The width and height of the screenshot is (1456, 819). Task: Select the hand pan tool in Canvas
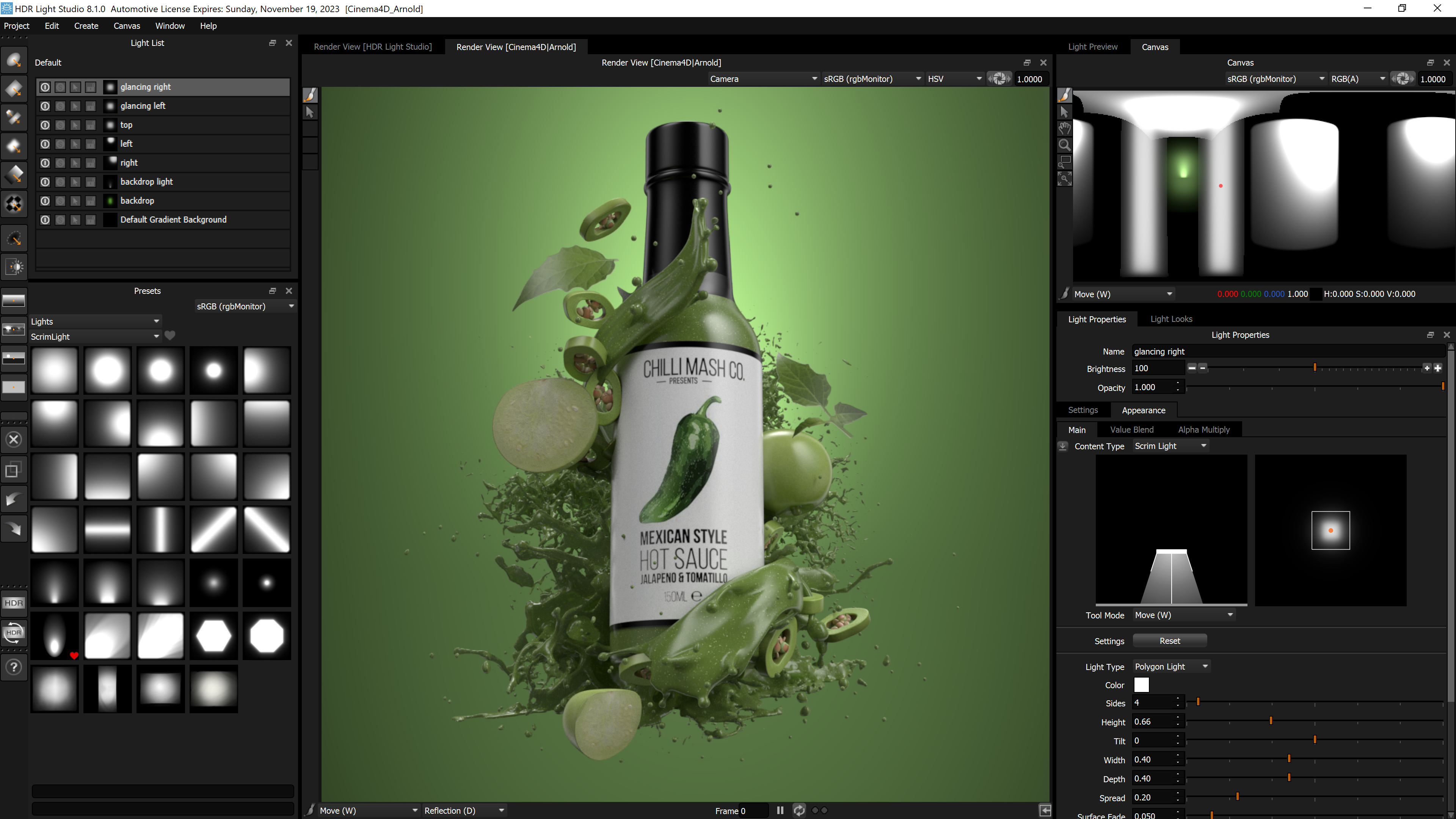(x=1064, y=129)
